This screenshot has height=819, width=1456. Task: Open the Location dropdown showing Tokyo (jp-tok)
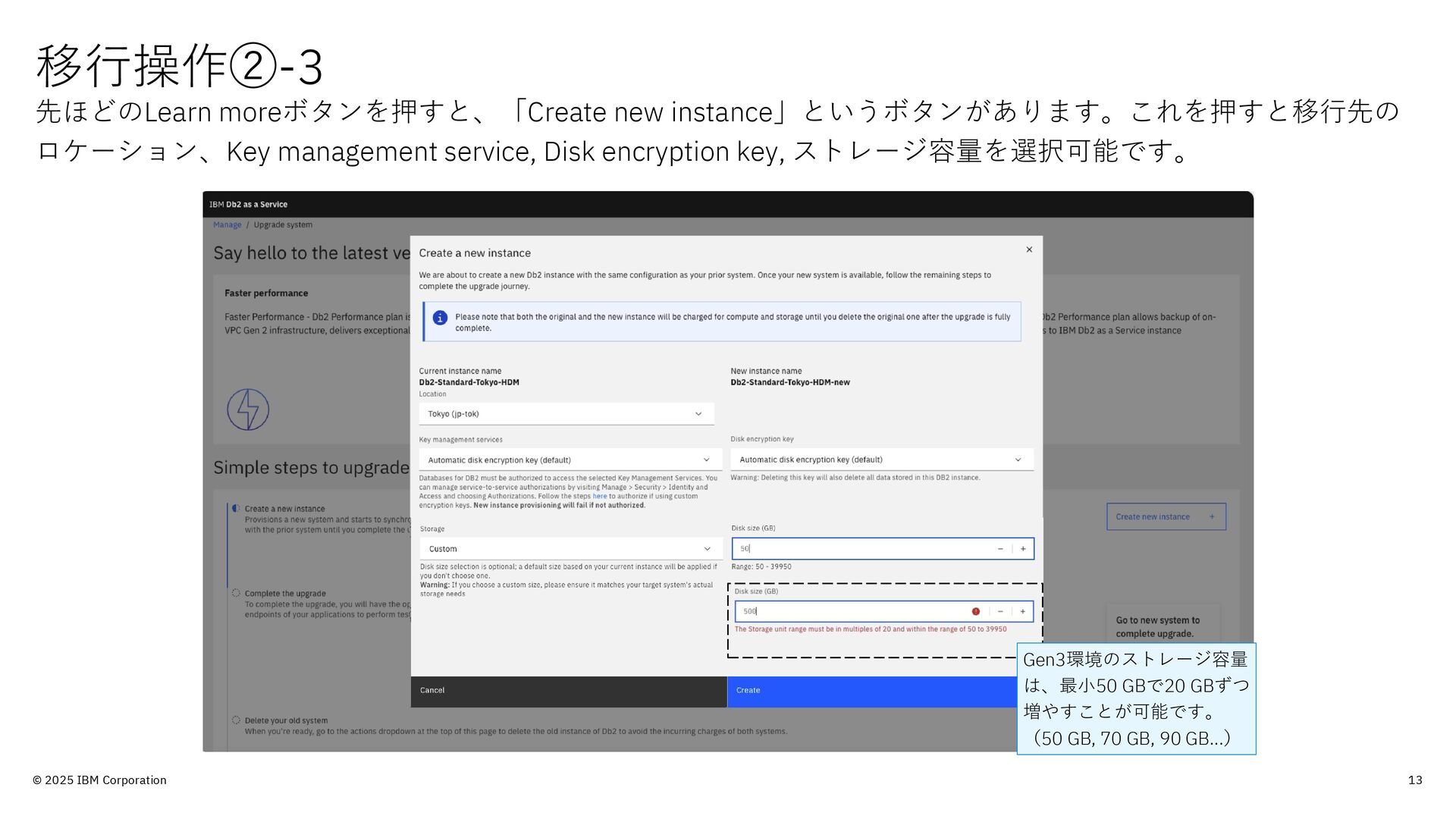[x=566, y=414]
